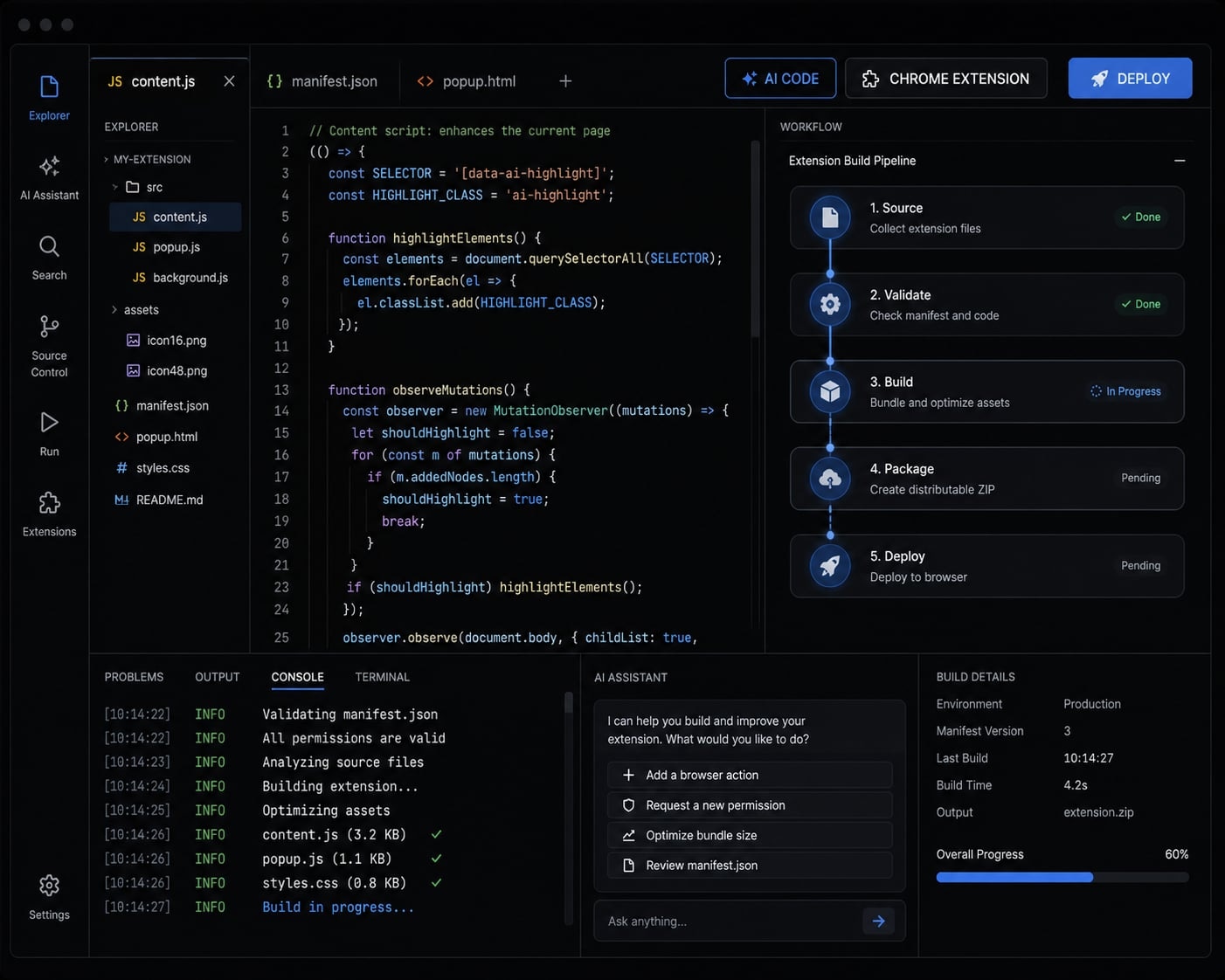Choose Request a new permission suggestion

pos(750,805)
